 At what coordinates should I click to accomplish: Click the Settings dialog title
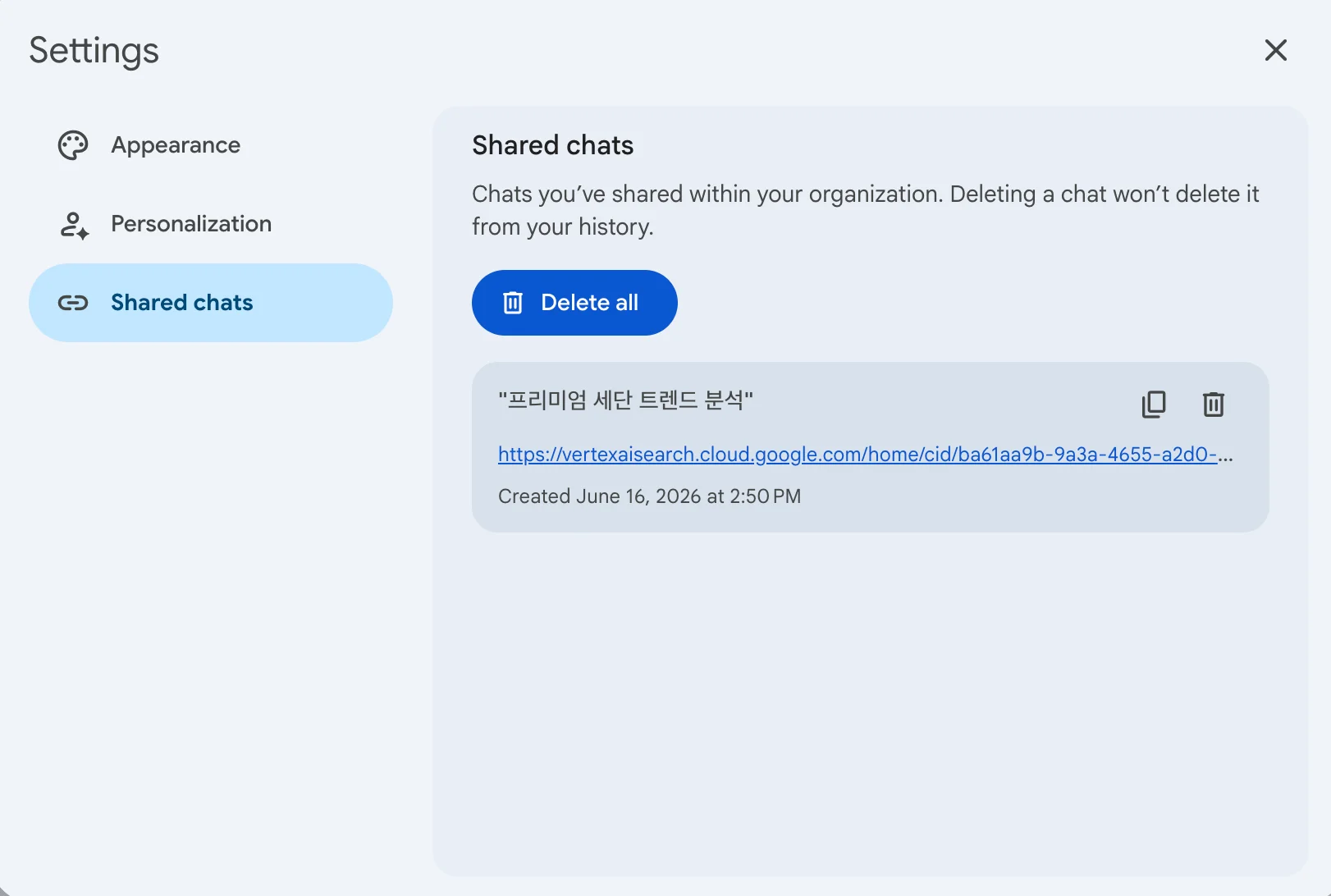pyautogui.click(x=94, y=51)
